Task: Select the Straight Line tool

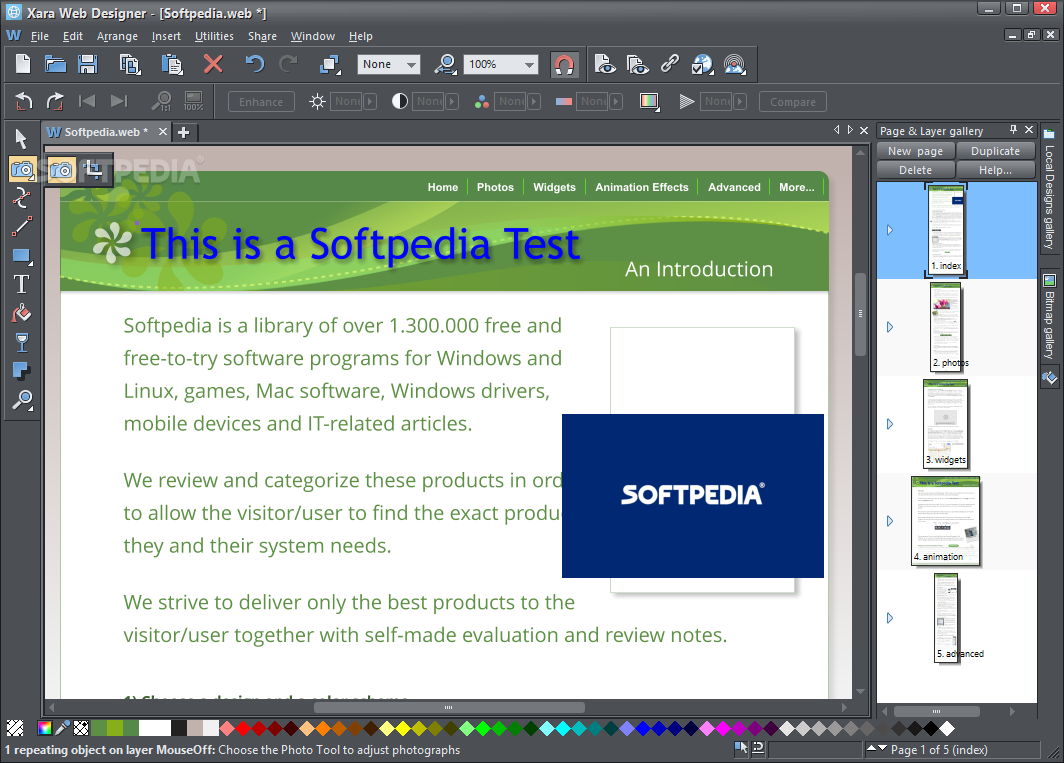Action: (x=22, y=227)
